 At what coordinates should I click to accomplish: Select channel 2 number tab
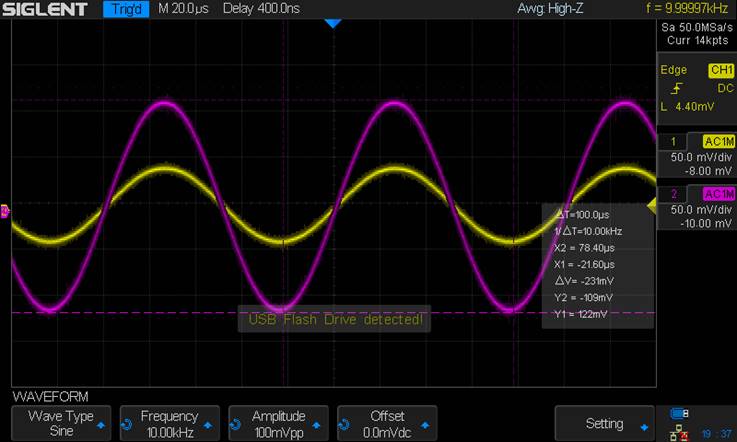tap(673, 194)
